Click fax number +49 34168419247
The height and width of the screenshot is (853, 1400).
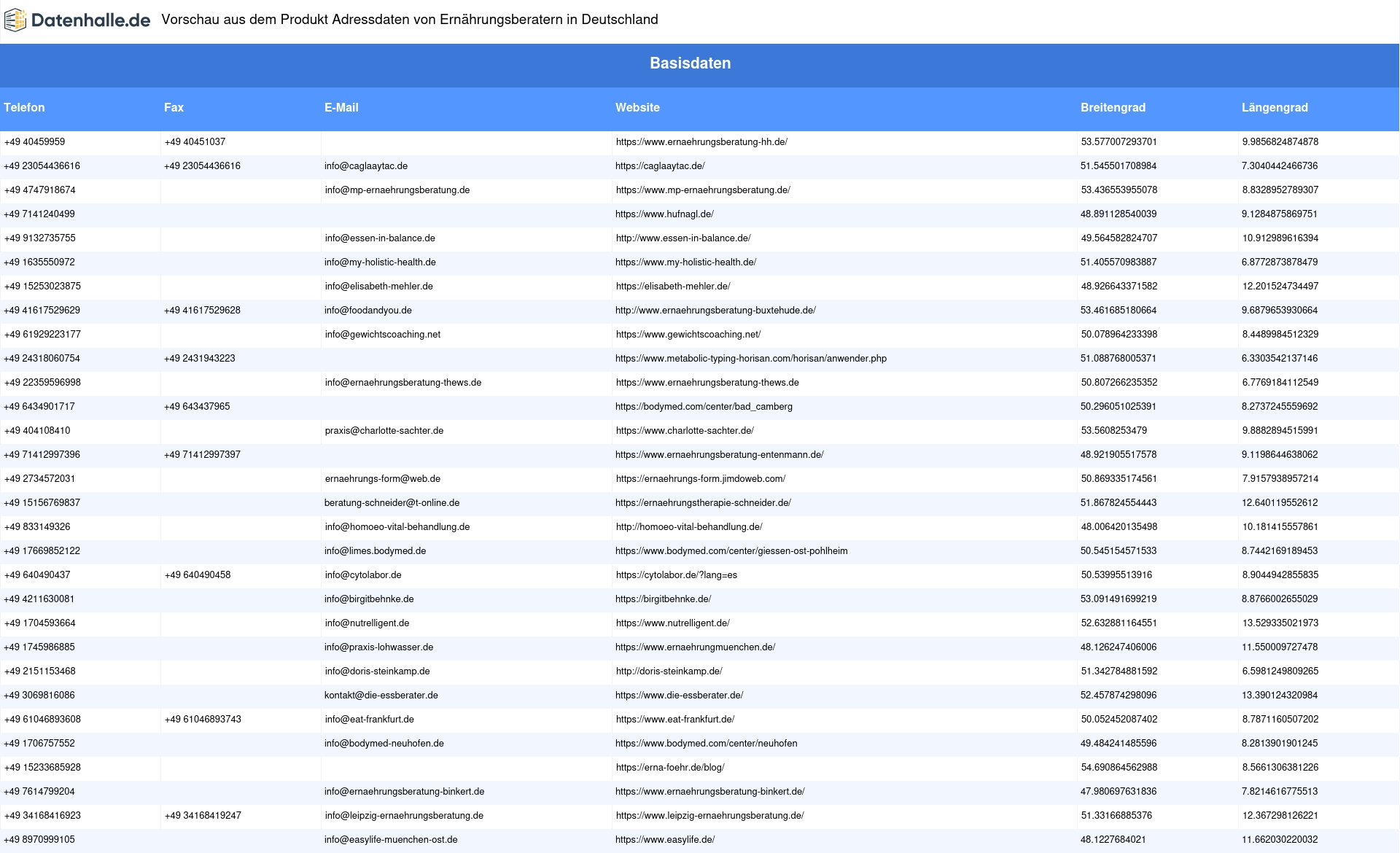tap(203, 816)
